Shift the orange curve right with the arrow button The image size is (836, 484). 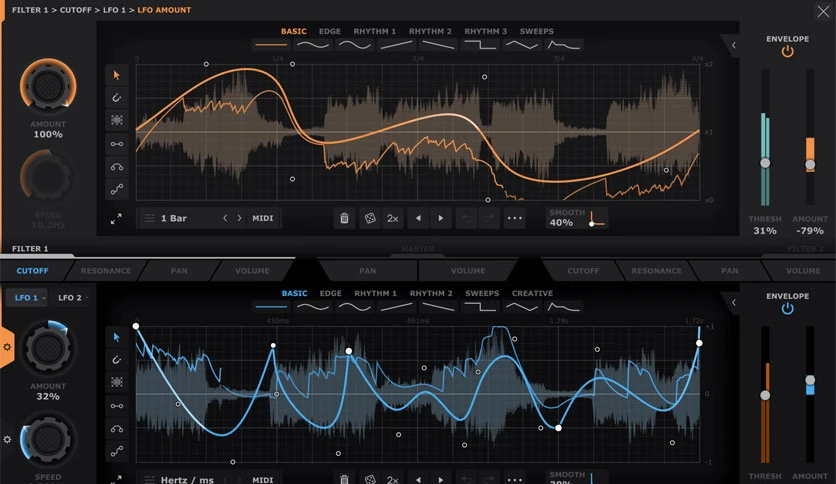(x=441, y=218)
